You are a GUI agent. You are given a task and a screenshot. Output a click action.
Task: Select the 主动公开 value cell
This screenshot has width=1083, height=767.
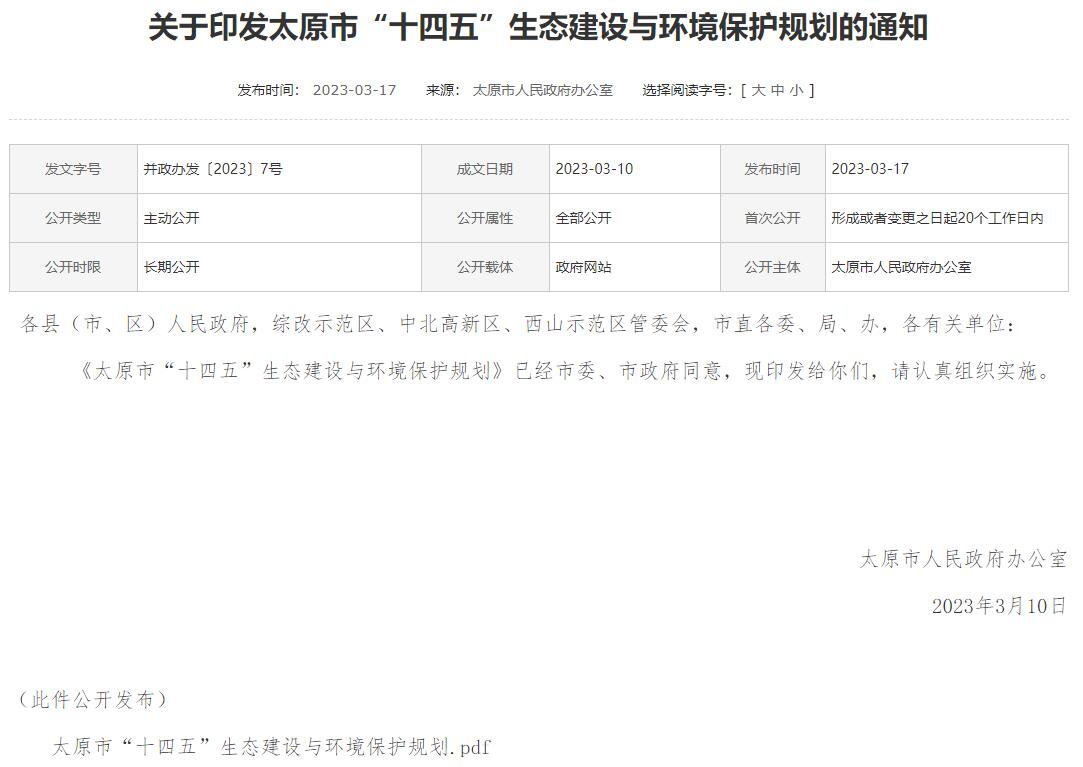[279, 218]
